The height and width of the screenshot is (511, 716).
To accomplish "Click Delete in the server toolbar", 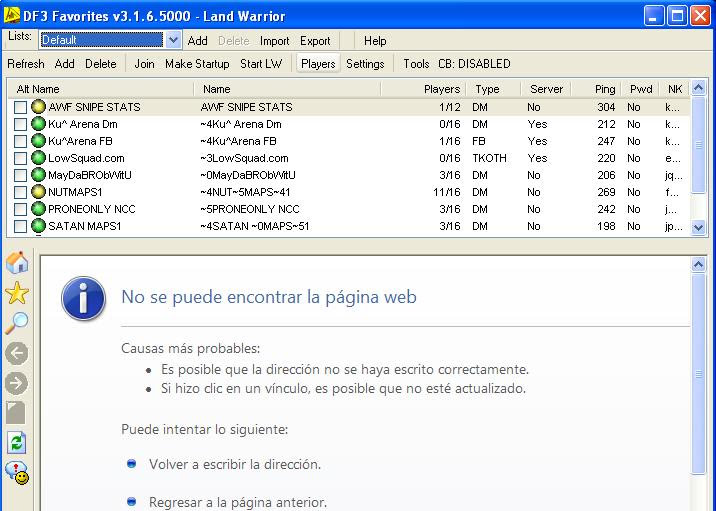I will click(x=100, y=64).
